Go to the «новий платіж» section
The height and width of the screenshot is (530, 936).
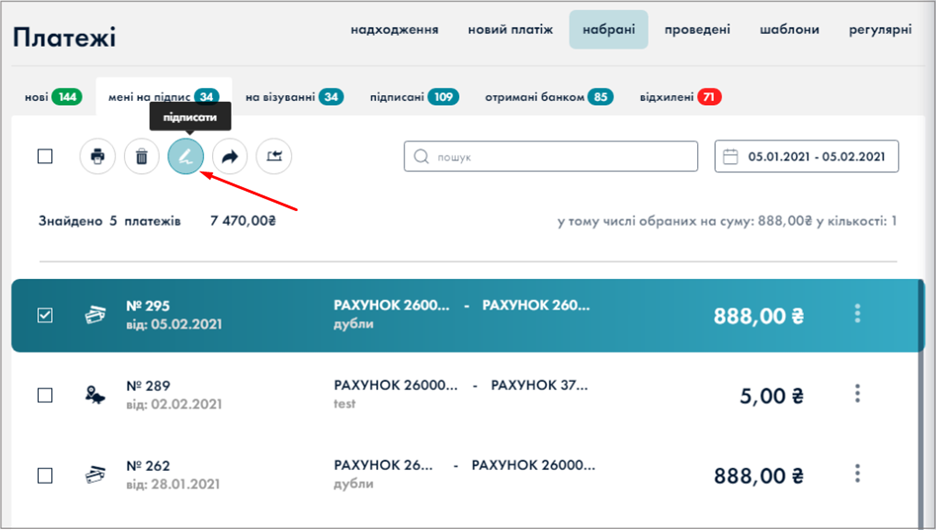510,30
